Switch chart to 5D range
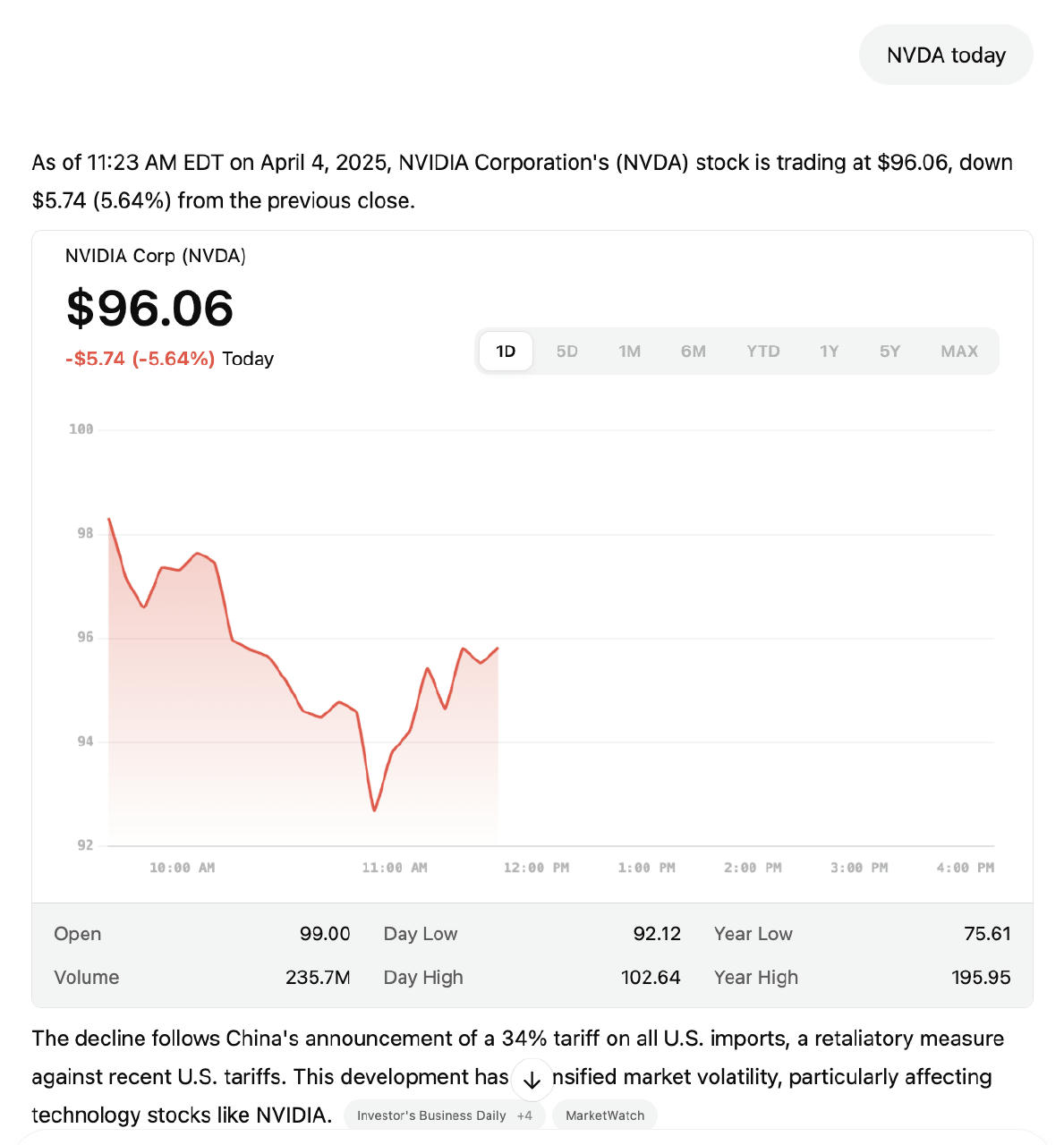1064x1145 pixels. click(566, 352)
